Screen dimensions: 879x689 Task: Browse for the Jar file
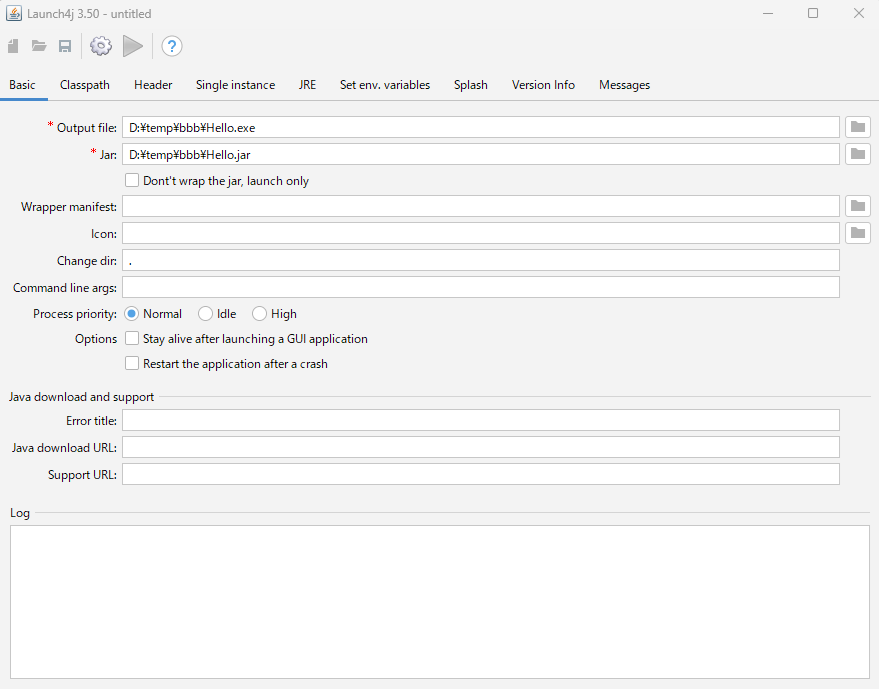(857, 153)
